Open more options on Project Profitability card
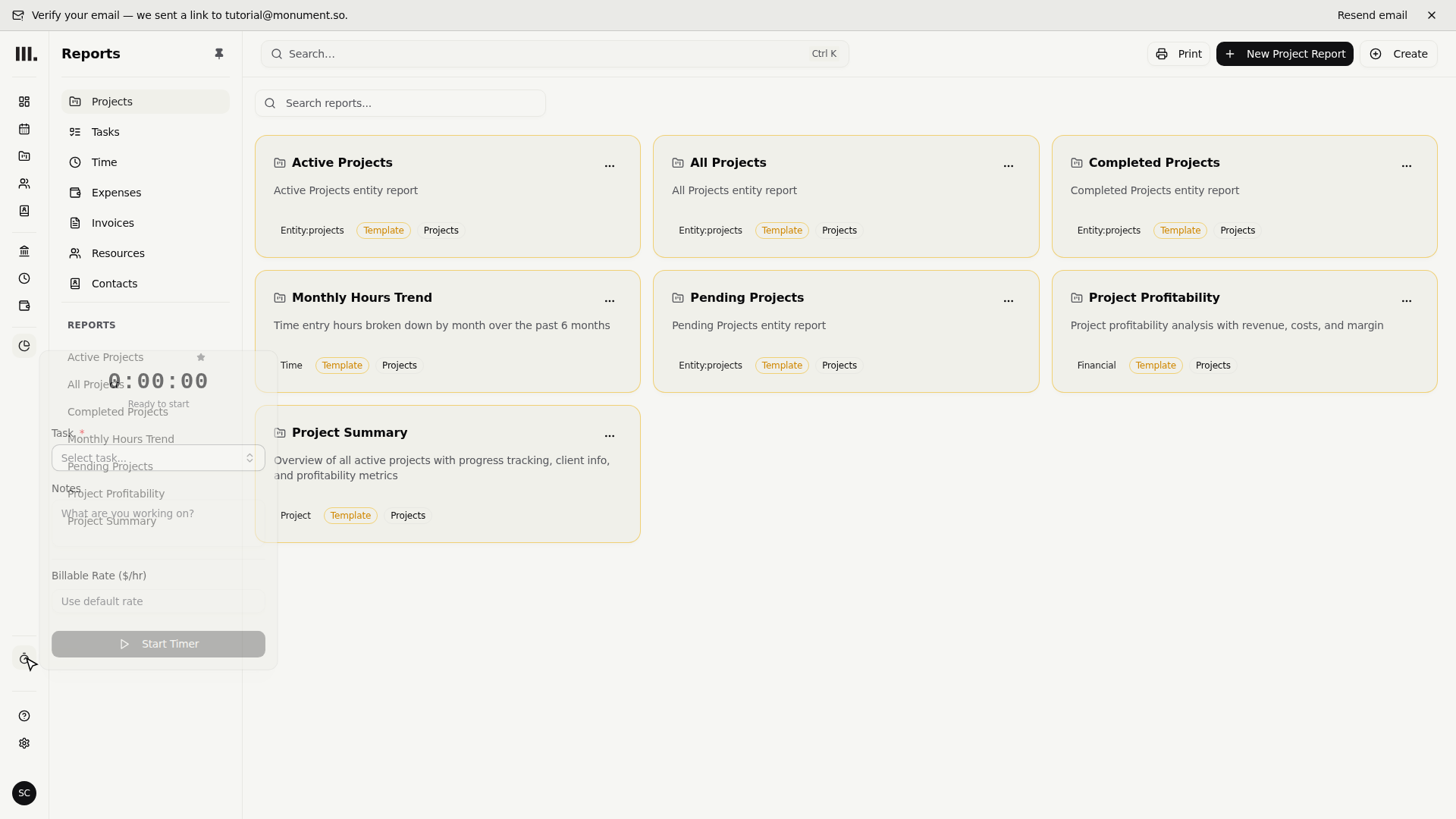 pyautogui.click(x=1407, y=300)
